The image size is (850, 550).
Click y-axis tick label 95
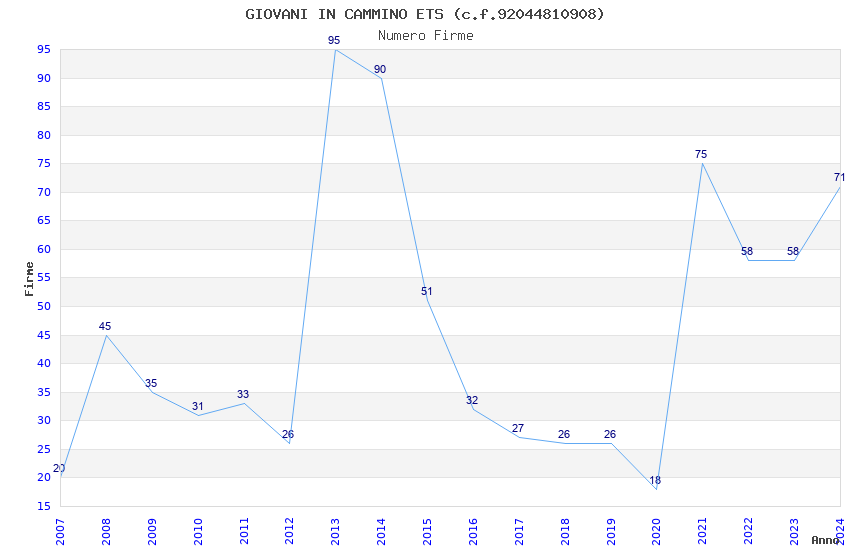(x=44, y=49)
